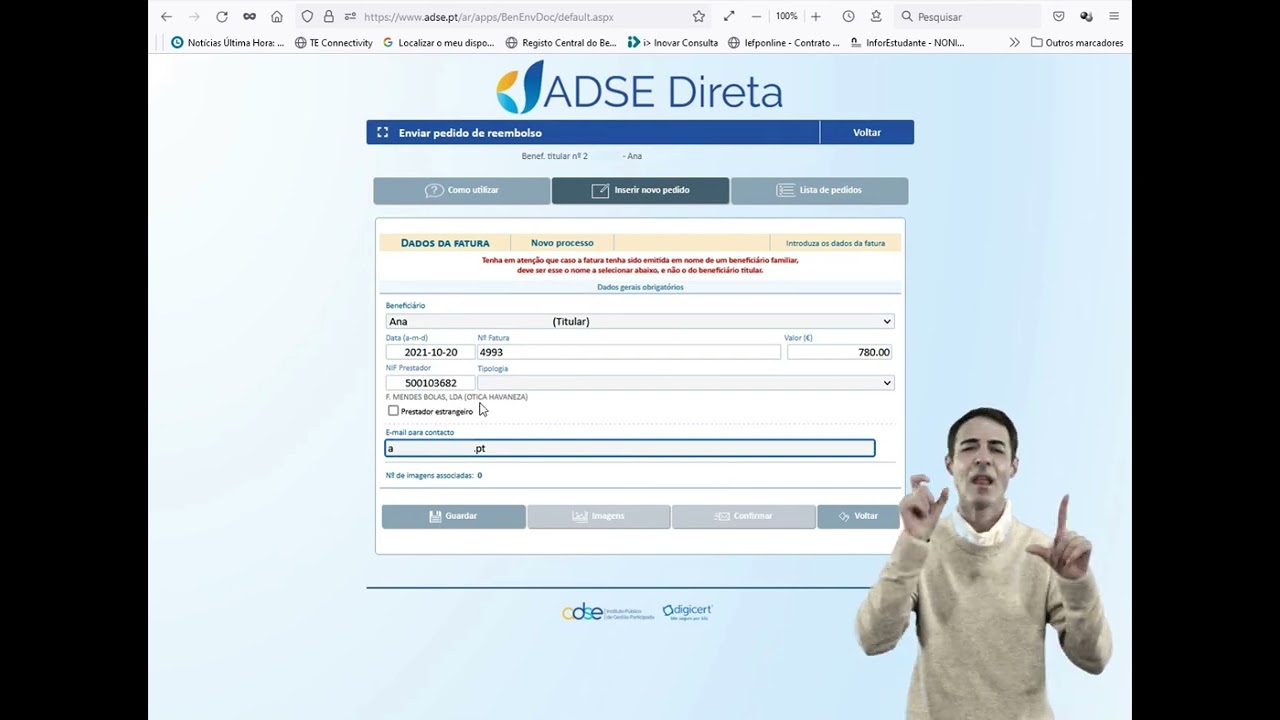1280x720 pixels.
Task: Click inside the Pesquisar search box
Action: (967, 17)
